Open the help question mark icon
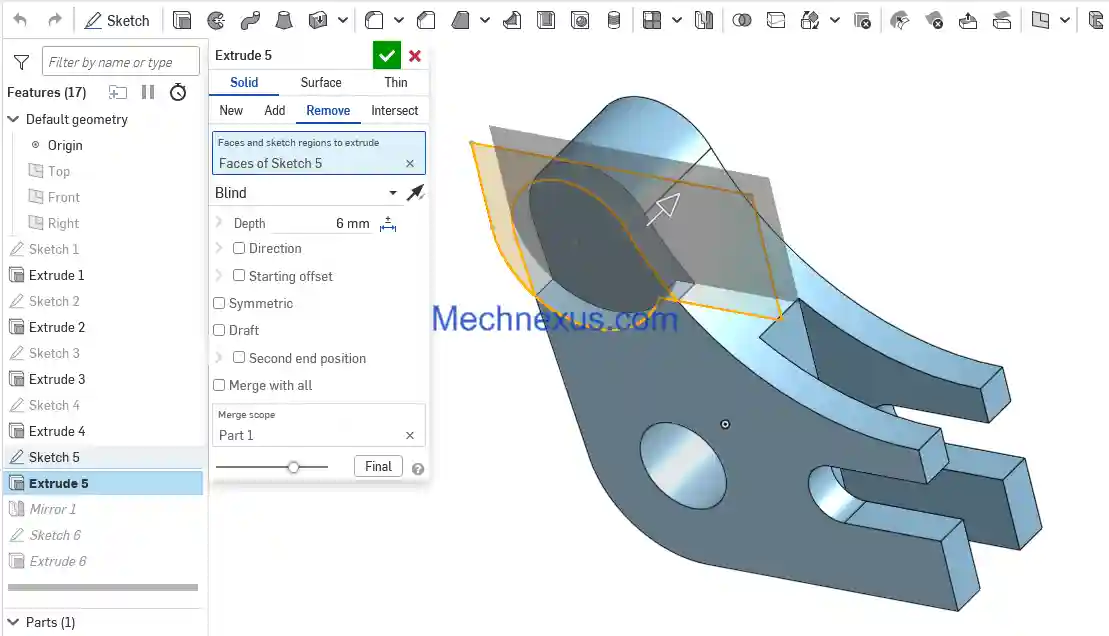The image size is (1109, 636). click(x=418, y=468)
